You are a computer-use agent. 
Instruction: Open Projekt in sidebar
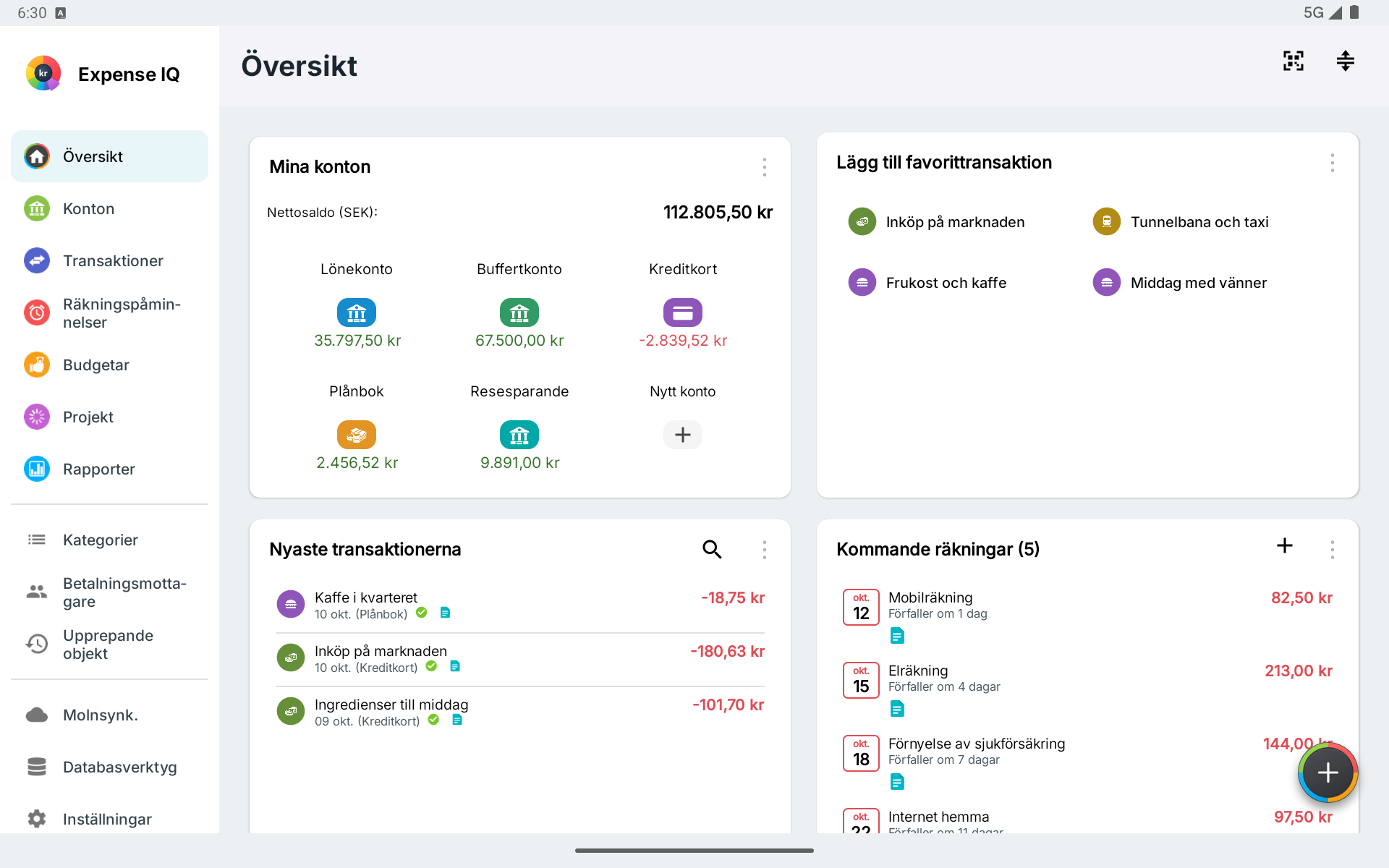click(x=109, y=417)
